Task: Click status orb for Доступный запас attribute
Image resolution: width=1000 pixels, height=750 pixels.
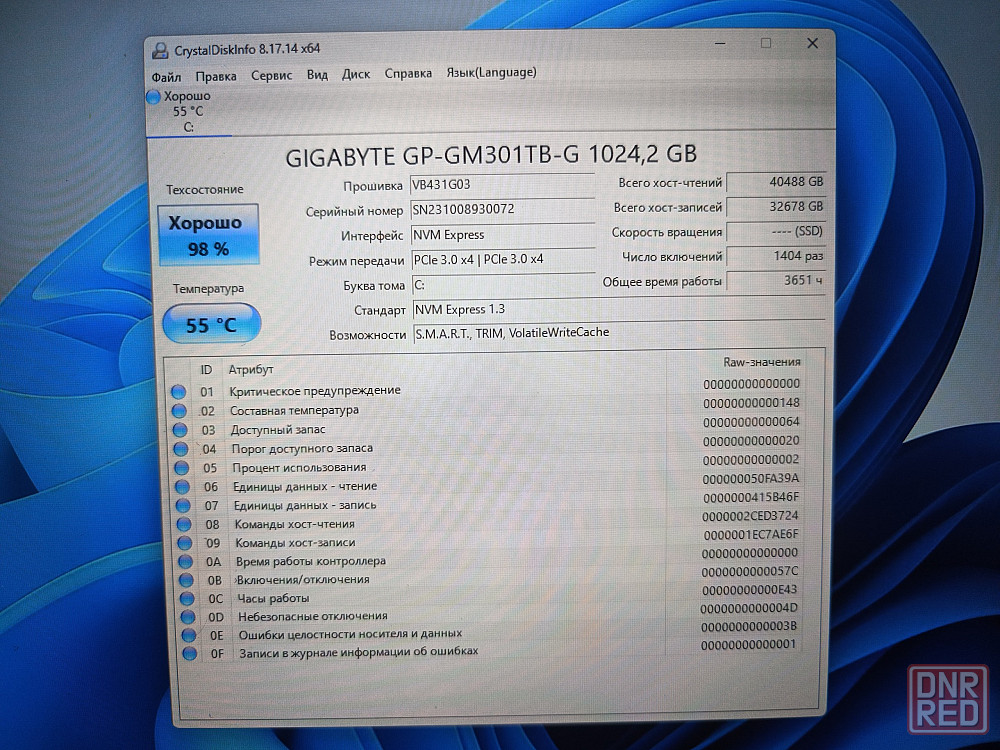Action: pos(181,429)
